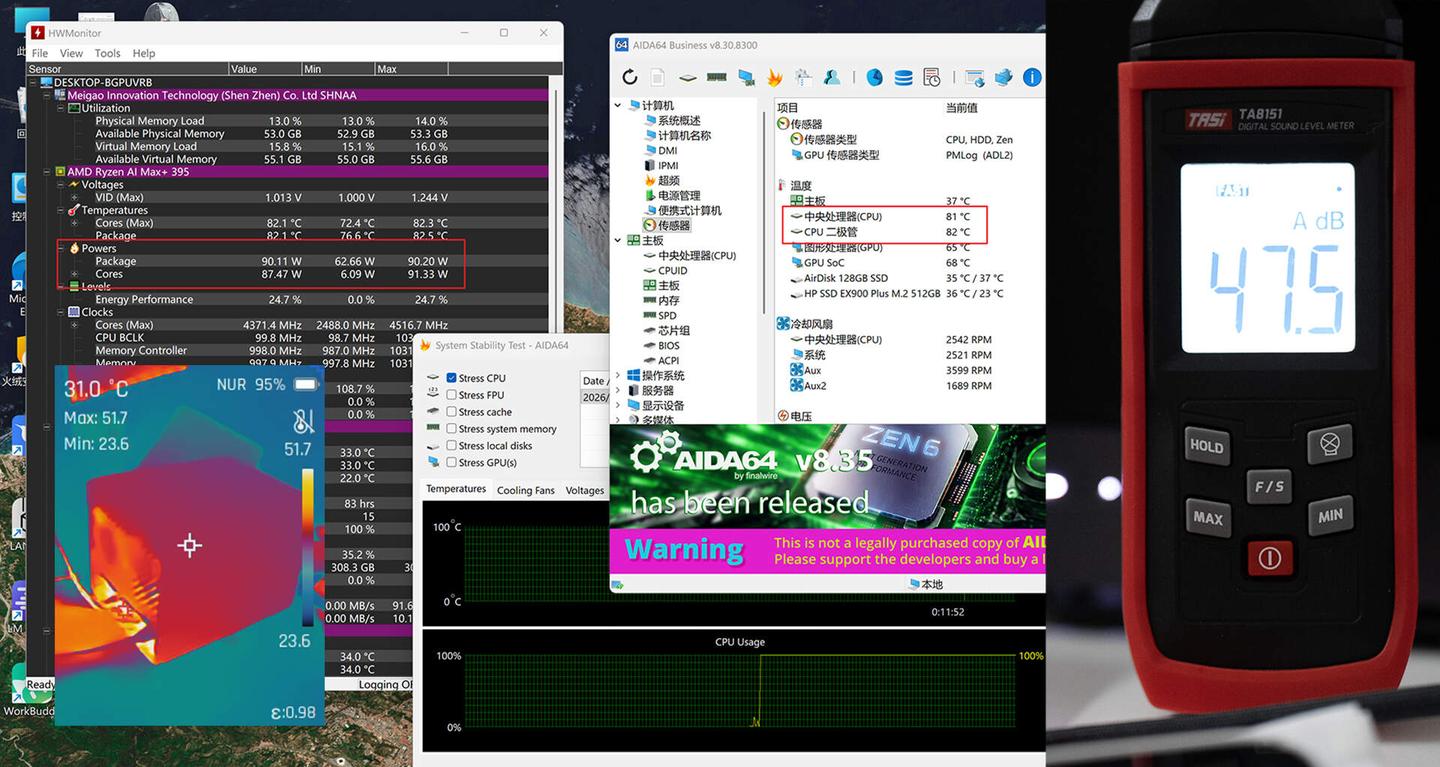1440x767 pixels.
Task: Collapse the 计算机 node in AIDA64 tree
Action: click(x=618, y=105)
